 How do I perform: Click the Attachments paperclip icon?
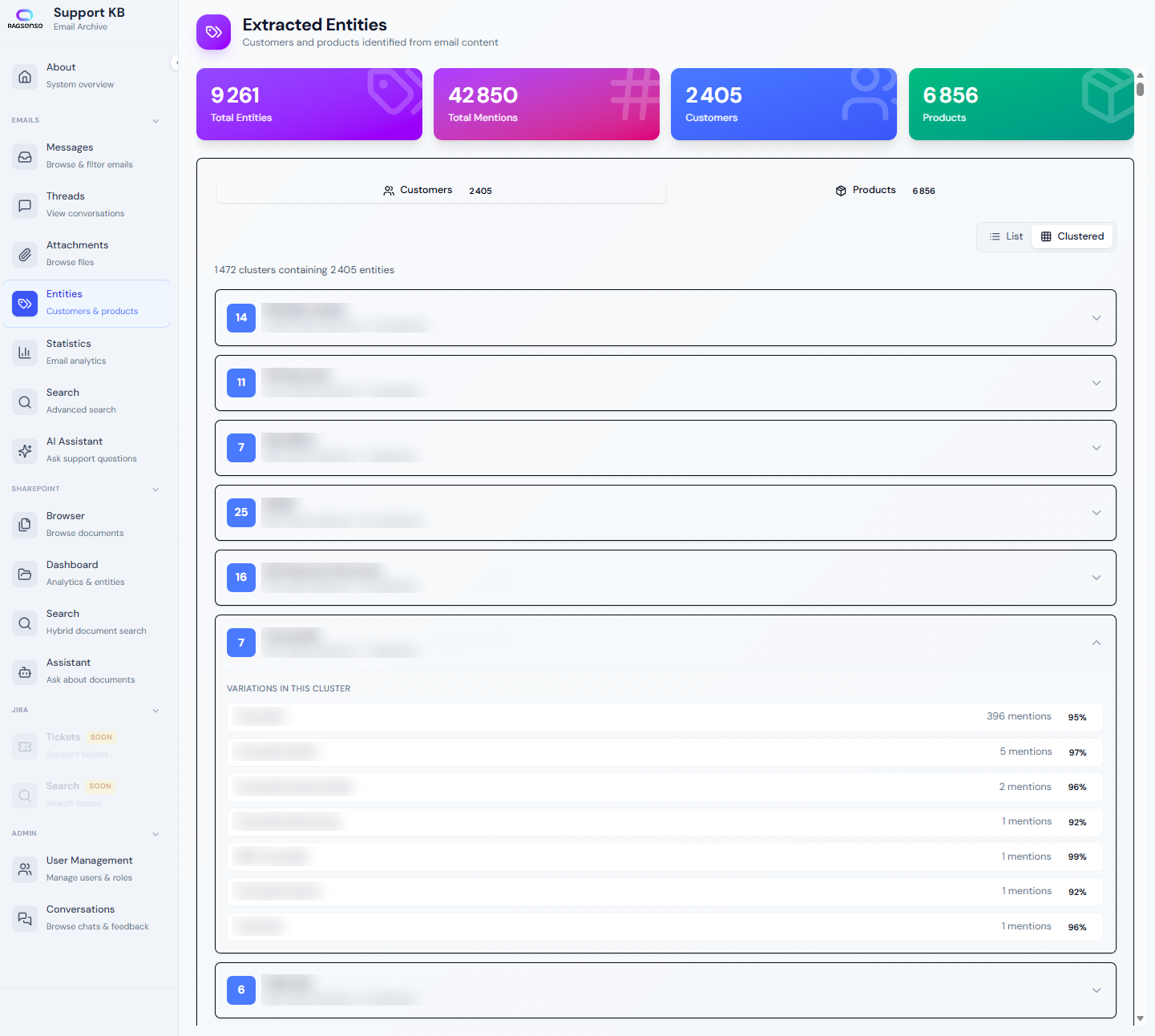25,254
